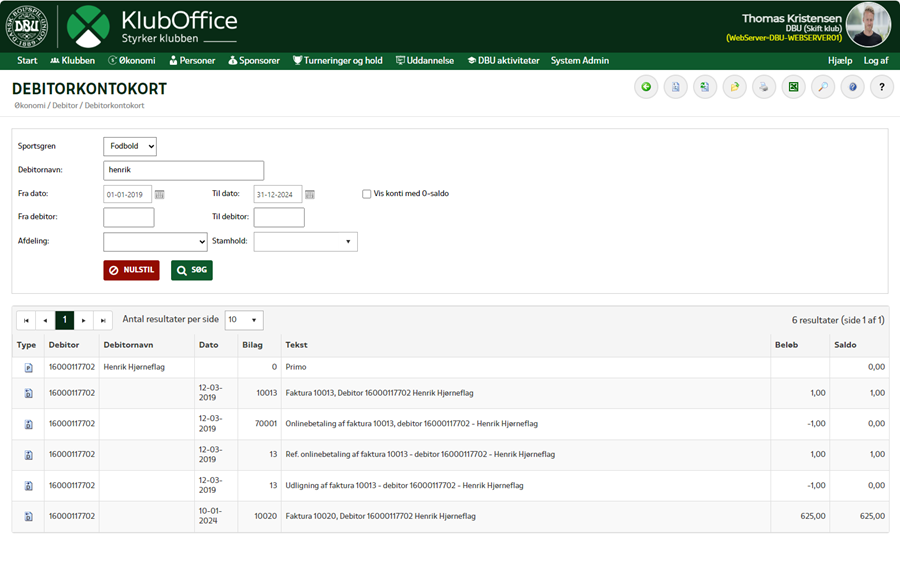Click the red NULSTIL button

click(131, 270)
